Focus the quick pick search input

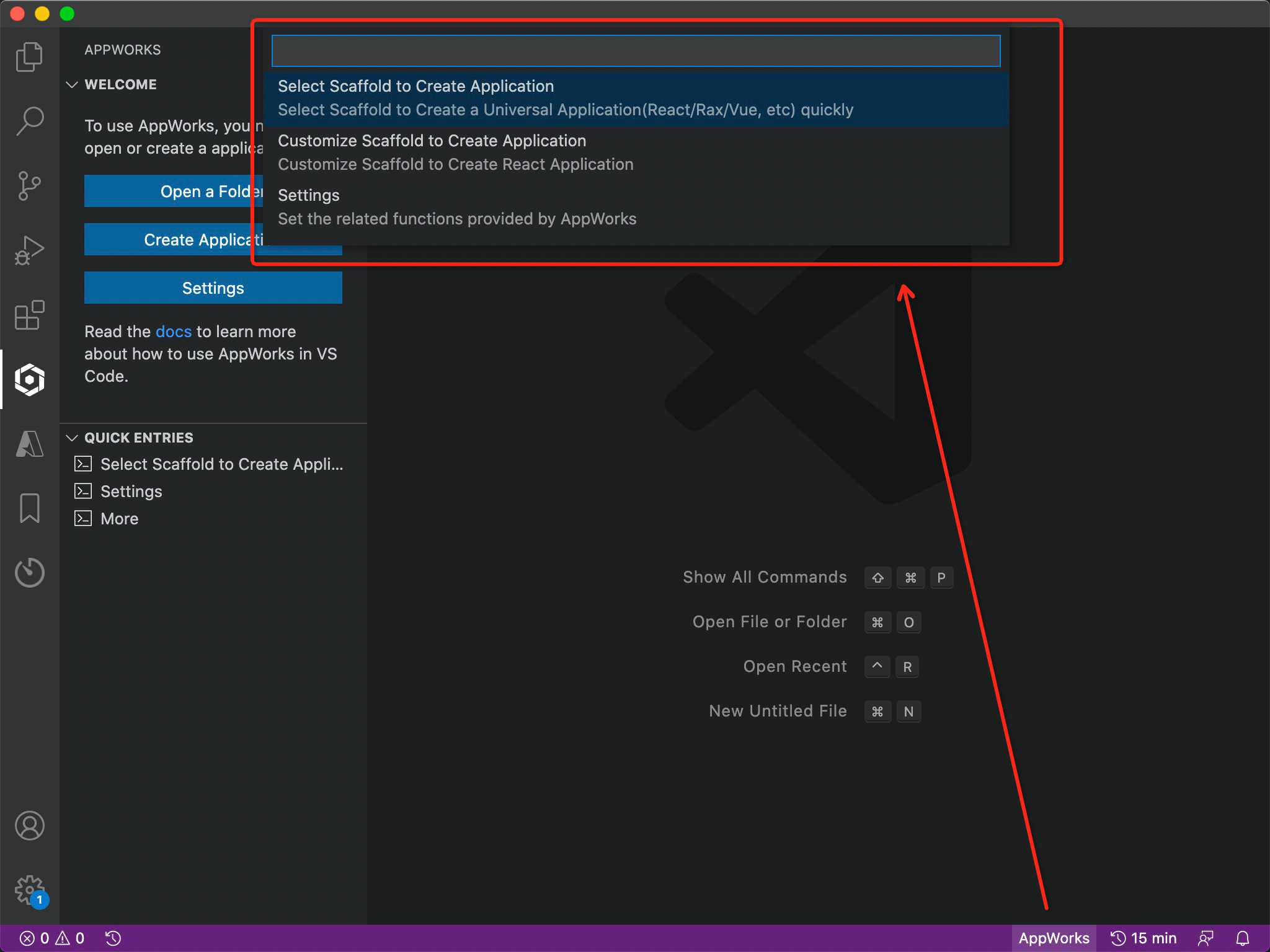[636, 51]
